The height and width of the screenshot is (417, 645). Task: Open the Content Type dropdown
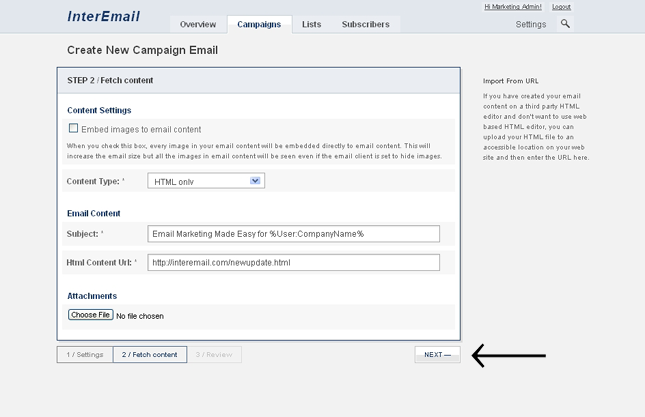click(x=205, y=181)
